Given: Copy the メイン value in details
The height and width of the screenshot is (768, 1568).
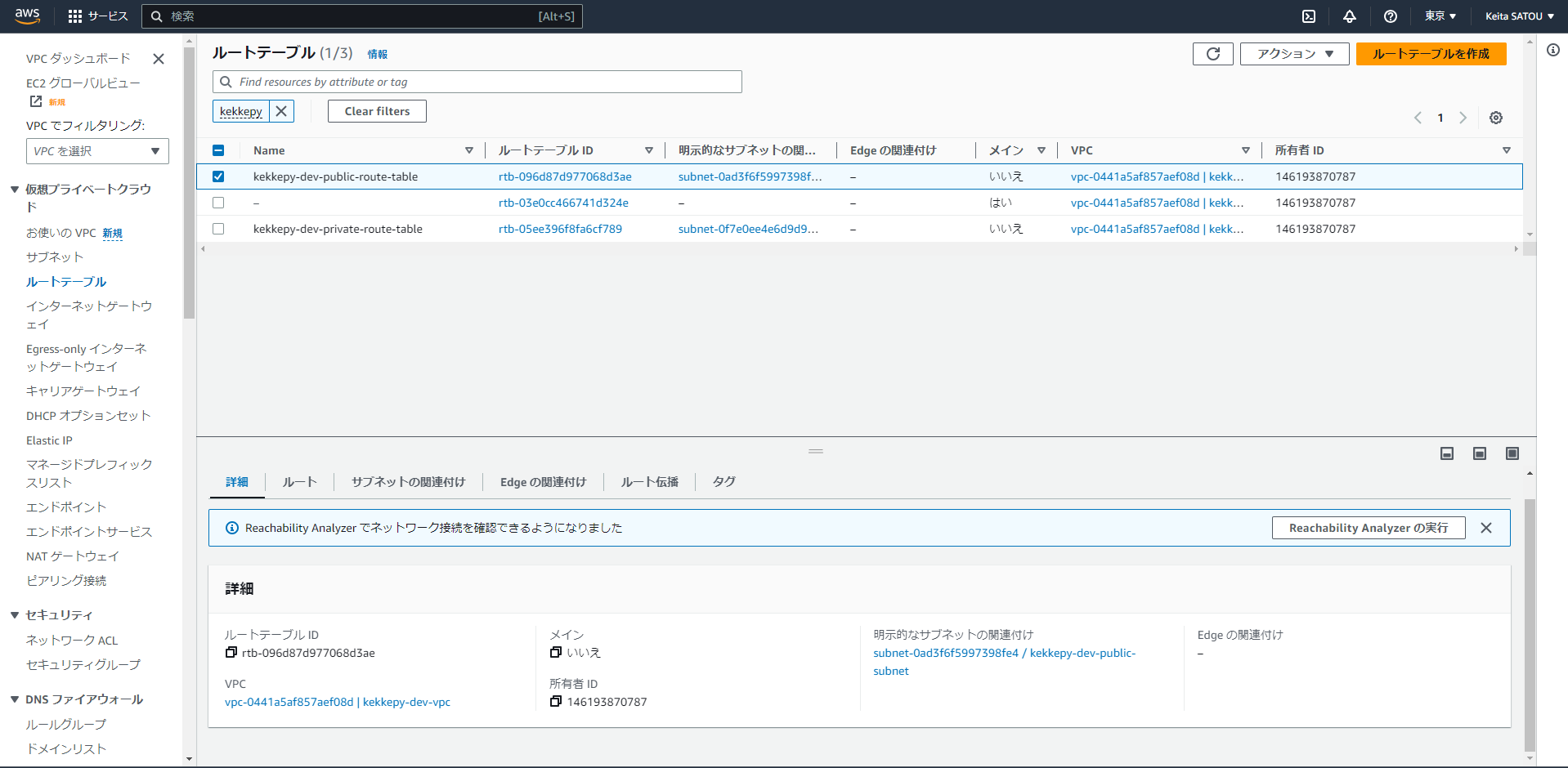Looking at the screenshot, I should click(x=556, y=653).
